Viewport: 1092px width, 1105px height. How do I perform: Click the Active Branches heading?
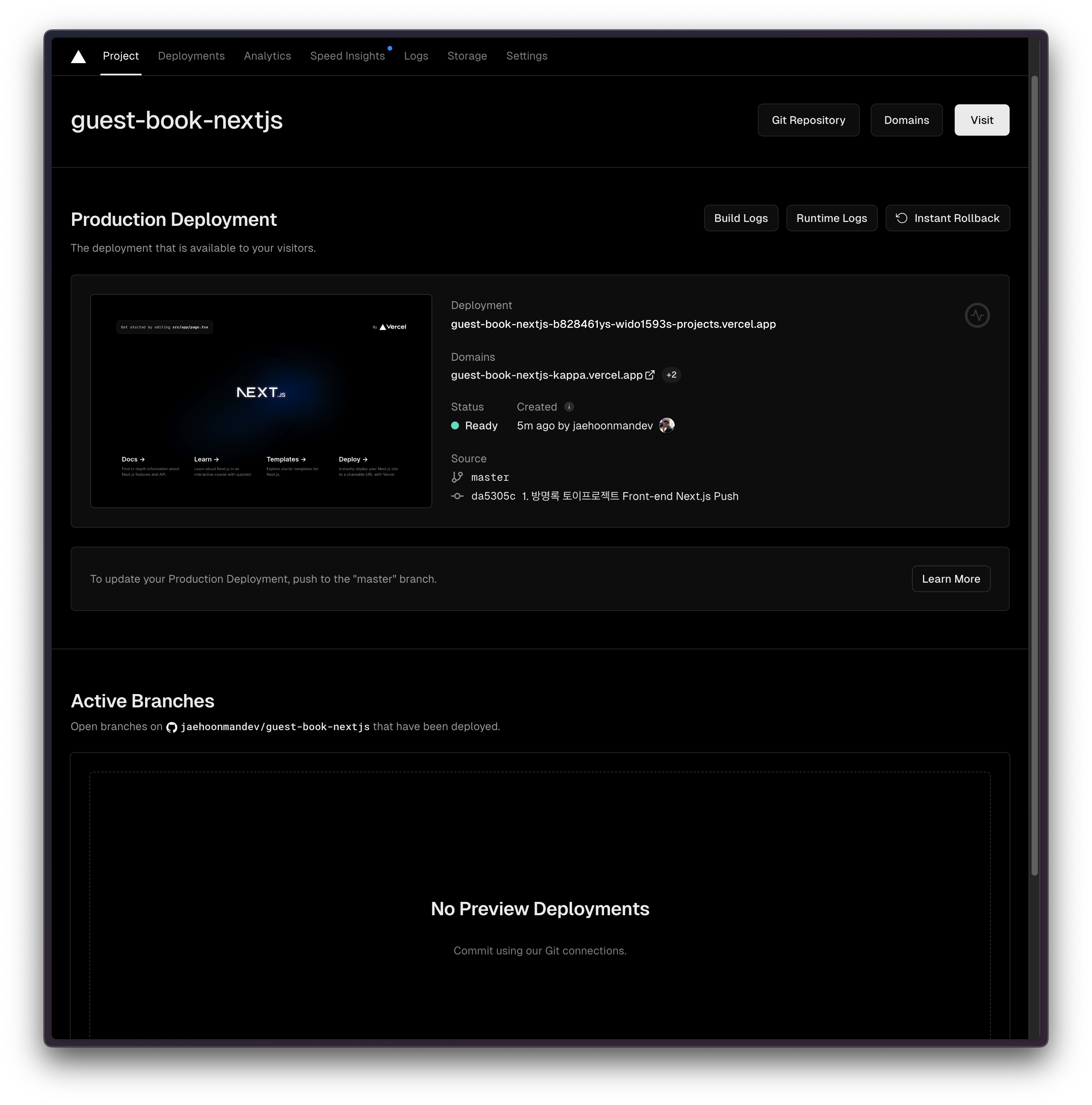[x=142, y=702]
